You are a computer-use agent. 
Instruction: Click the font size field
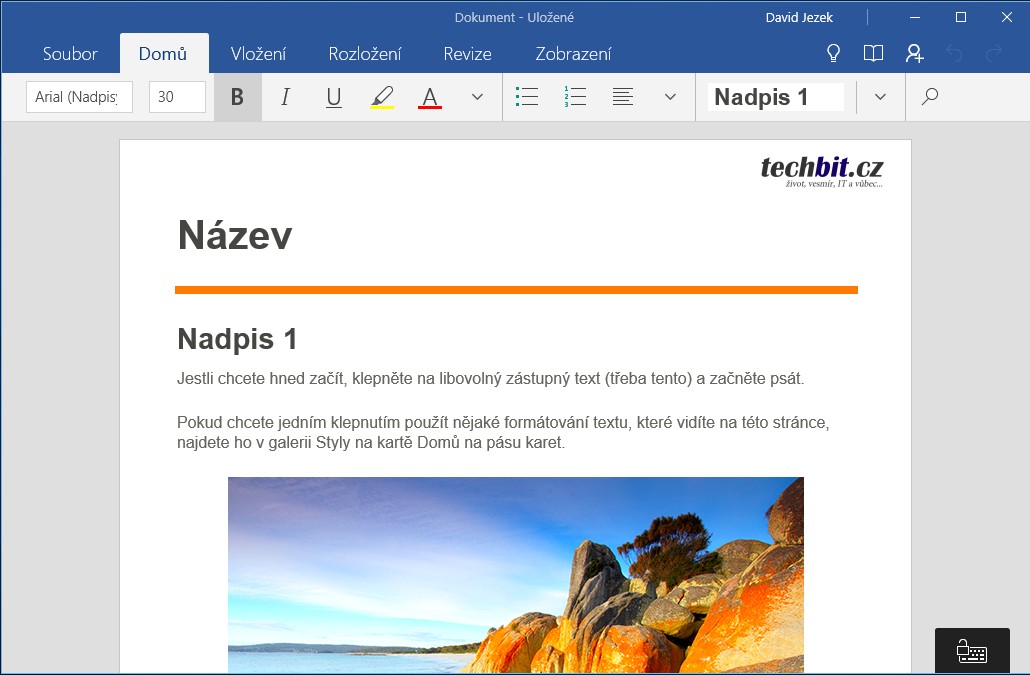177,97
